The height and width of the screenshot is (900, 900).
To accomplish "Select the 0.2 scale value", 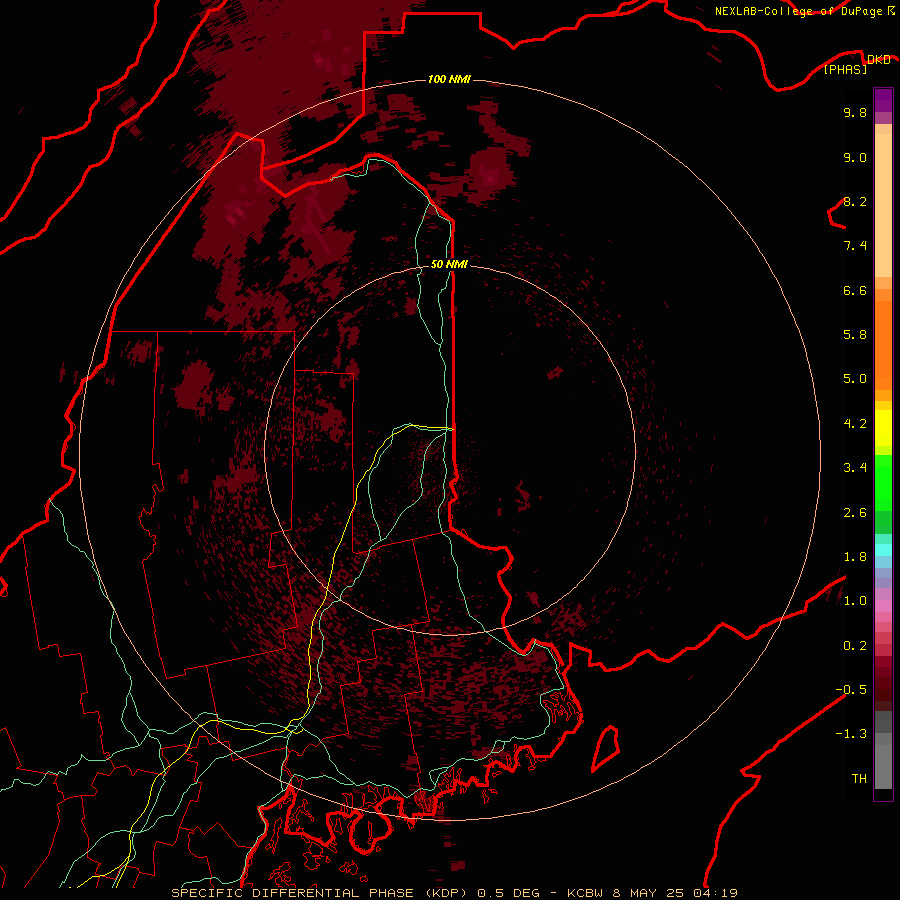I will click(x=855, y=646).
